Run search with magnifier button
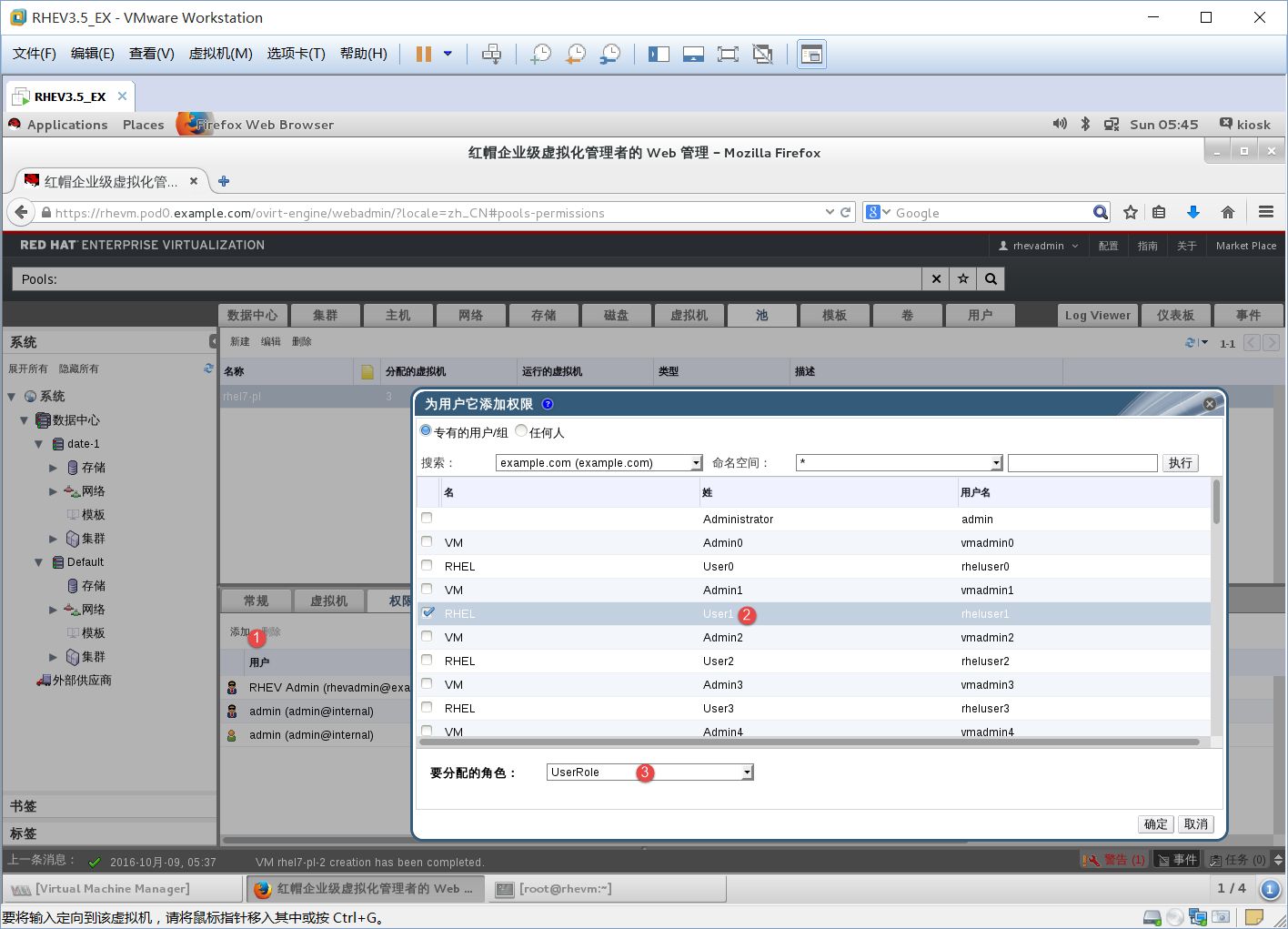 [x=991, y=279]
